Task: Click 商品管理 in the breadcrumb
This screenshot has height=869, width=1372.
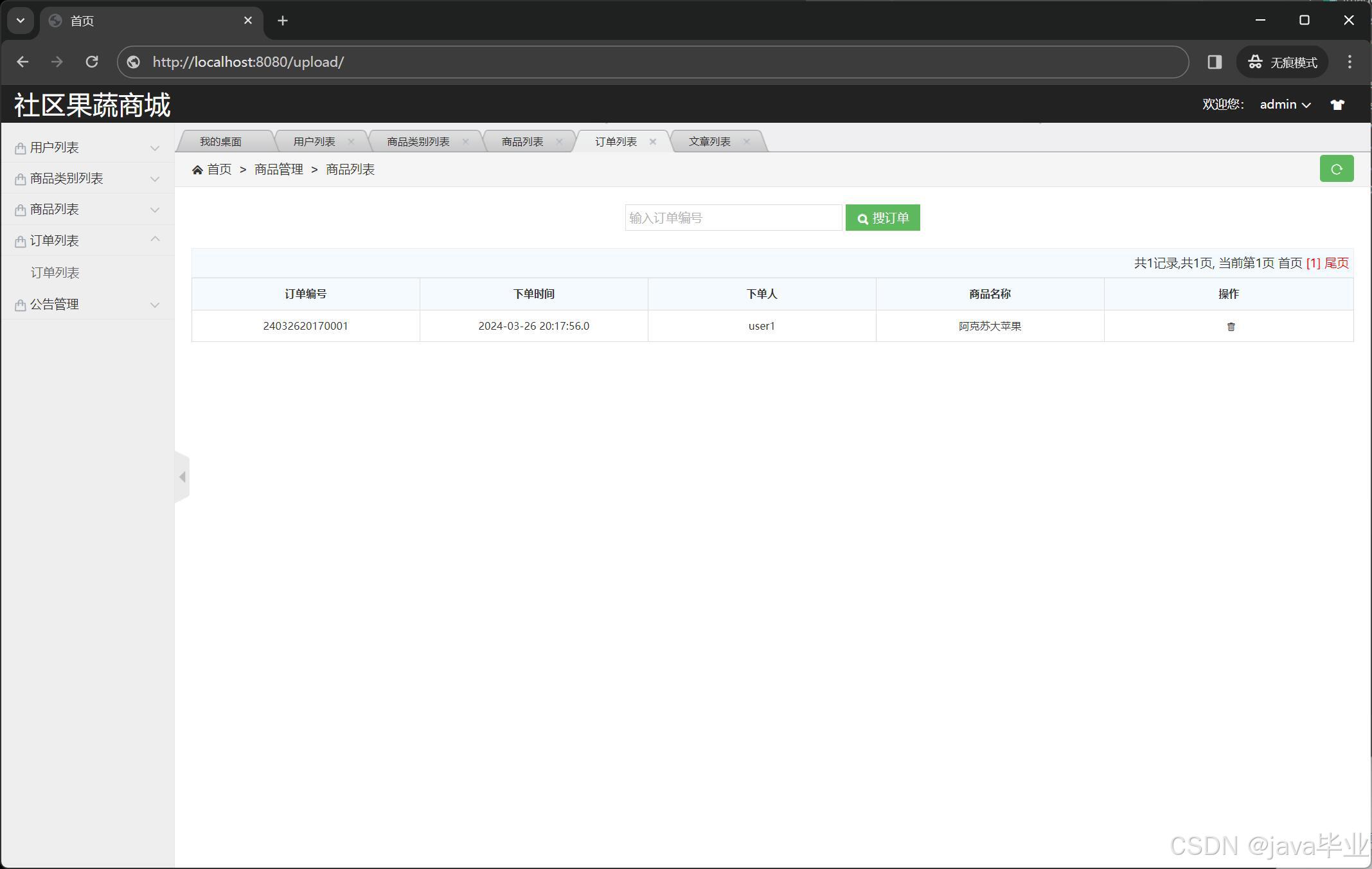Action: click(x=279, y=170)
